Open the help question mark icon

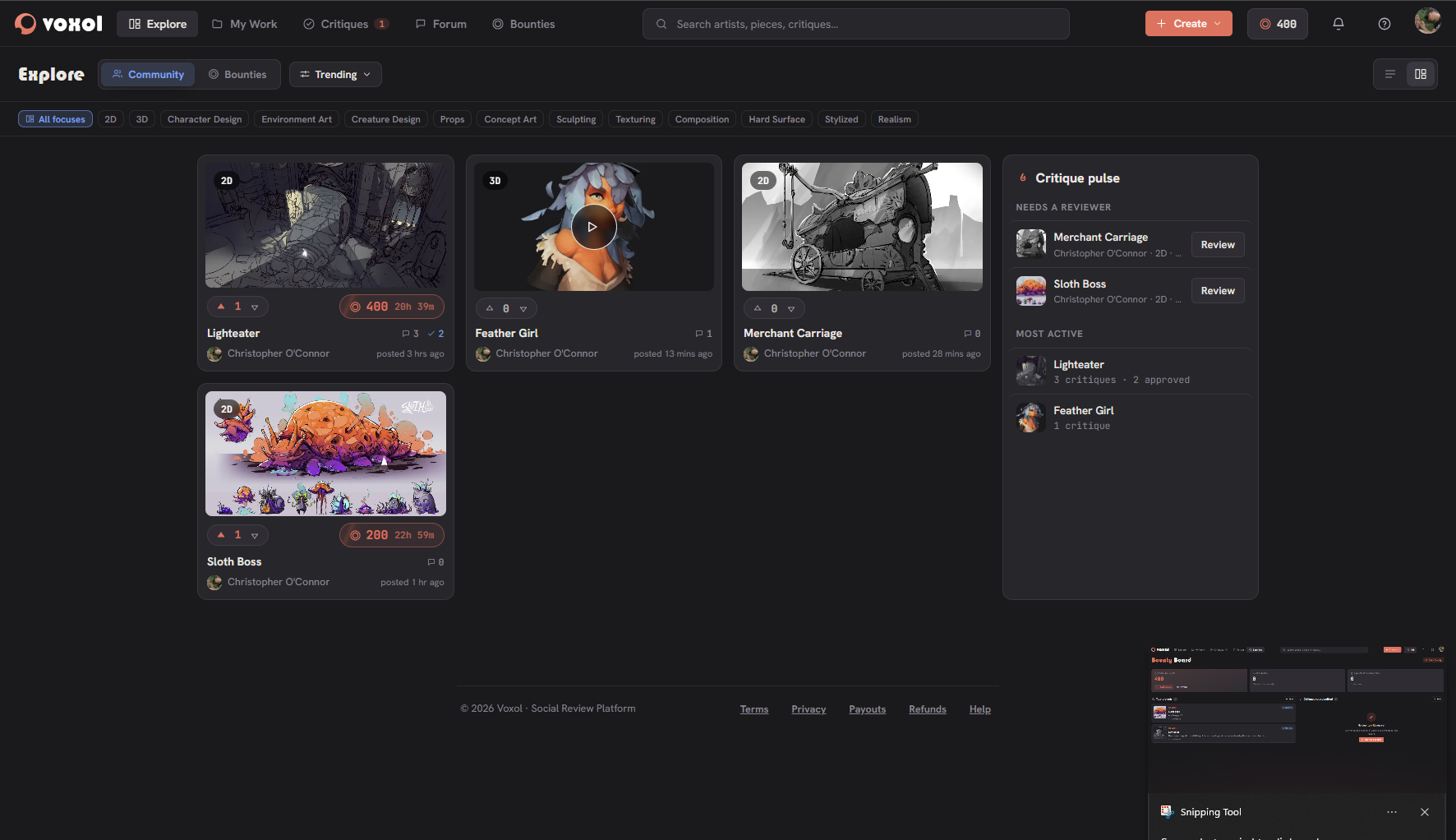[x=1385, y=24]
